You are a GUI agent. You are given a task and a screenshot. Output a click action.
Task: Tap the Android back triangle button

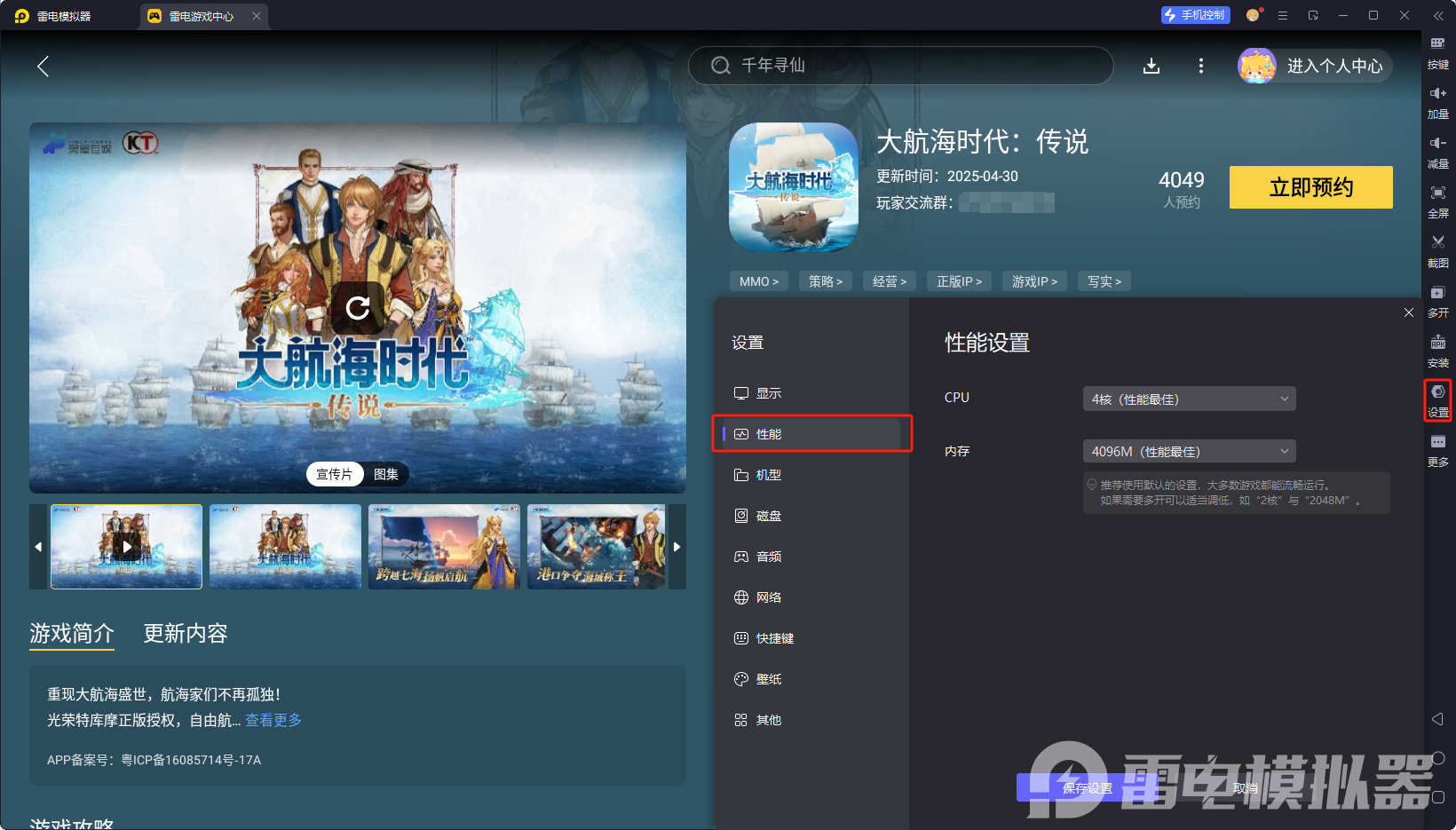pyautogui.click(x=1437, y=719)
